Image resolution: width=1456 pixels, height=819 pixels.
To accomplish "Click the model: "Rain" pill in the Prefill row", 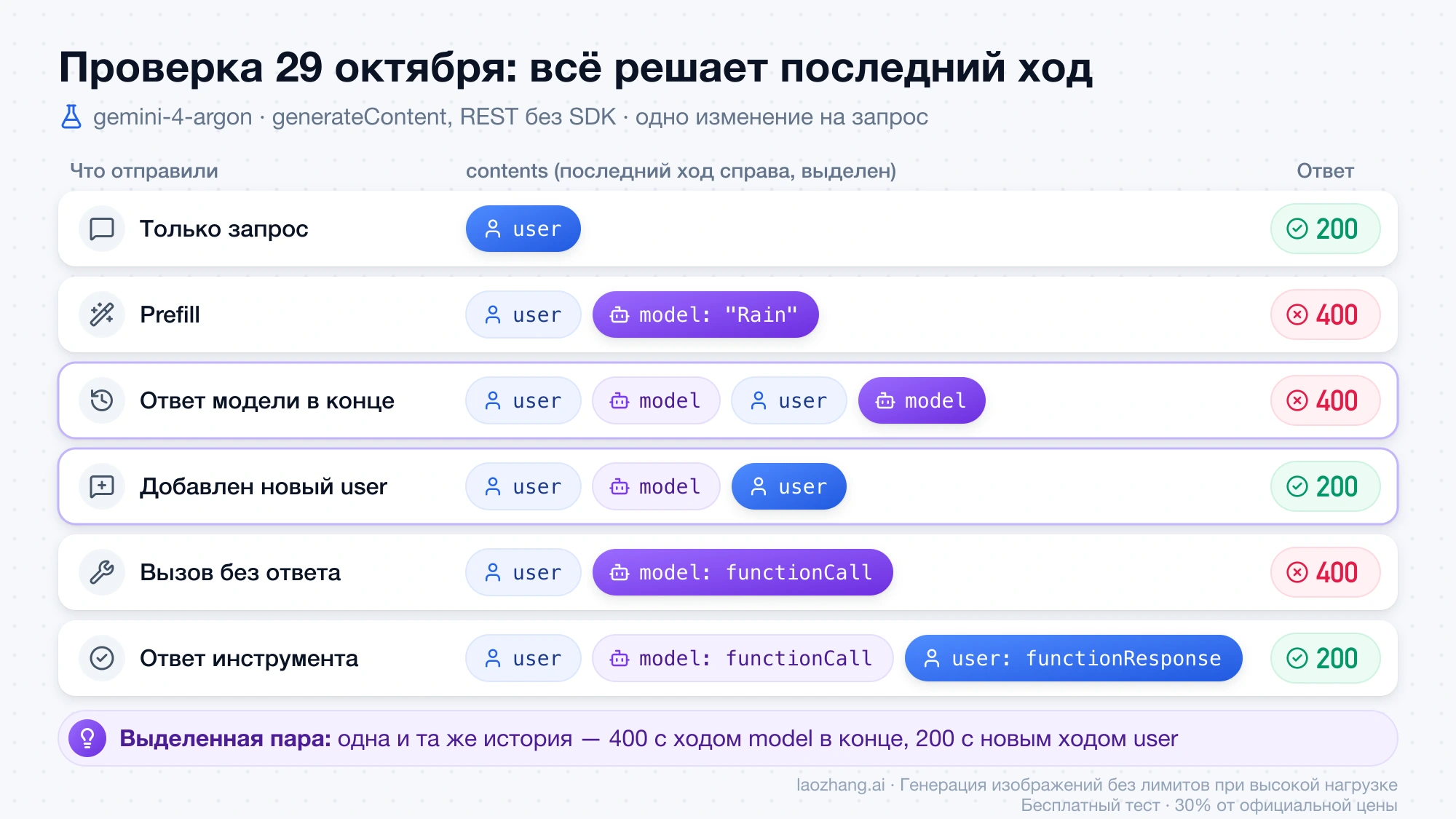I will pyautogui.click(x=705, y=314).
